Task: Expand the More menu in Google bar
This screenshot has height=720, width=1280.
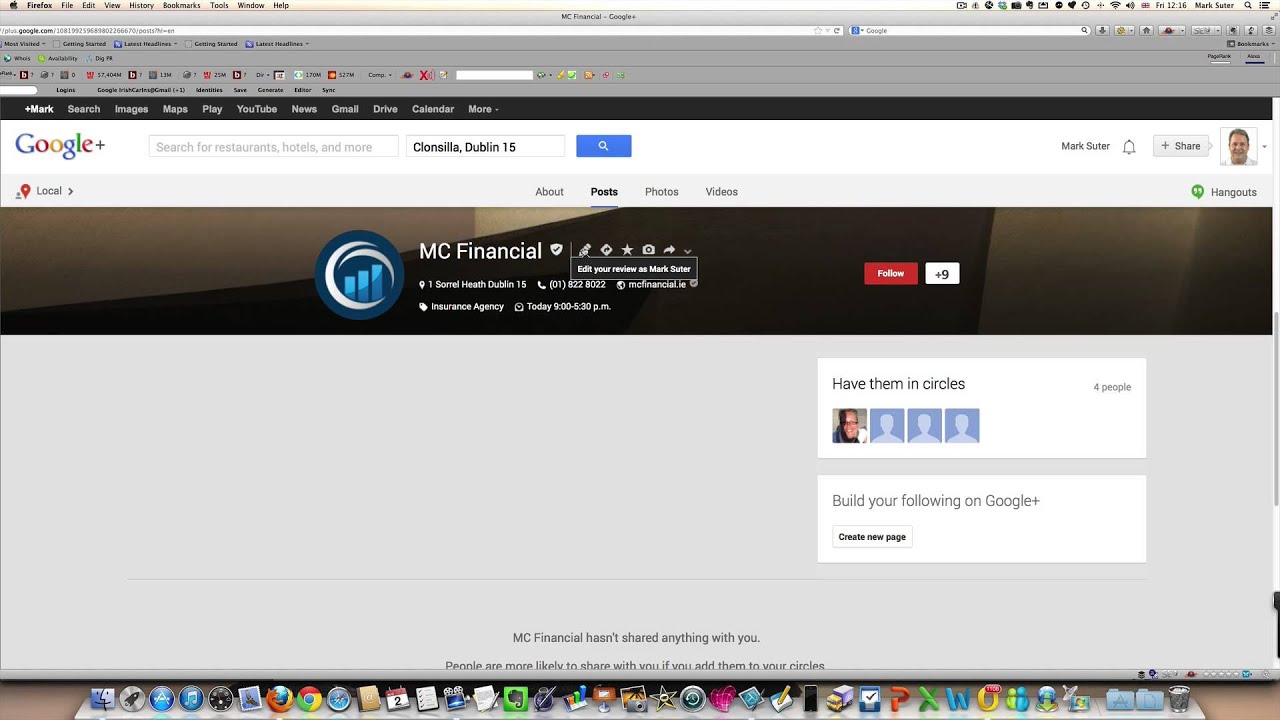Action: pyautogui.click(x=483, y=109)
